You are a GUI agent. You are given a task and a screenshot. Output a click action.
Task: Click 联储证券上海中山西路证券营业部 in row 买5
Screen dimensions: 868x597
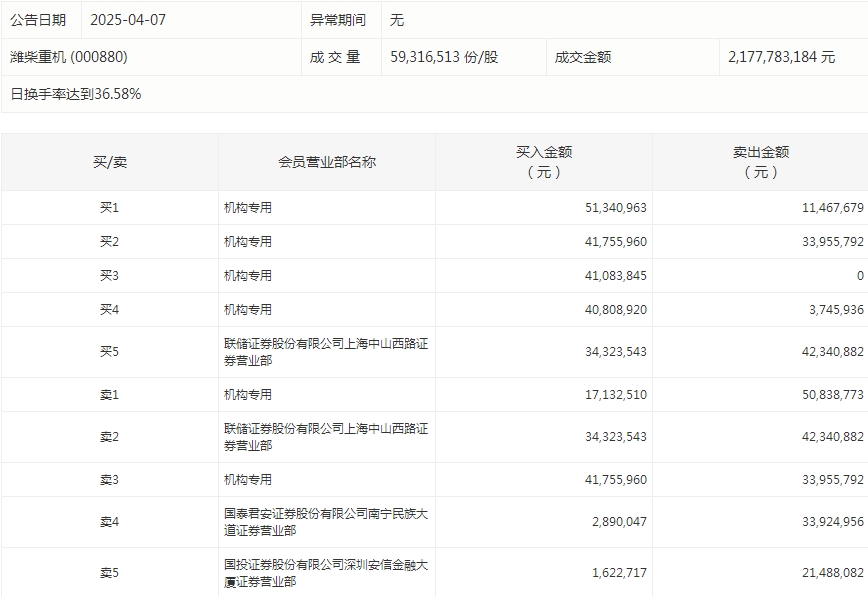tap(323, 351)
